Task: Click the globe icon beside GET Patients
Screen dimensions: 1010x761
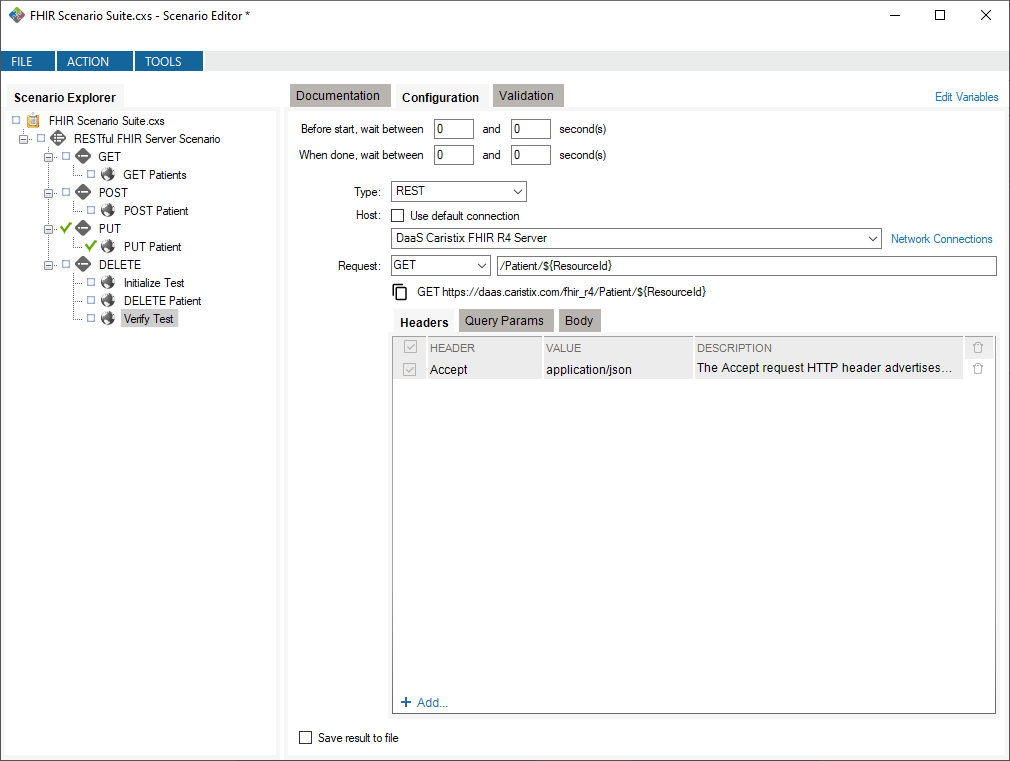Action: coord(107,174)
